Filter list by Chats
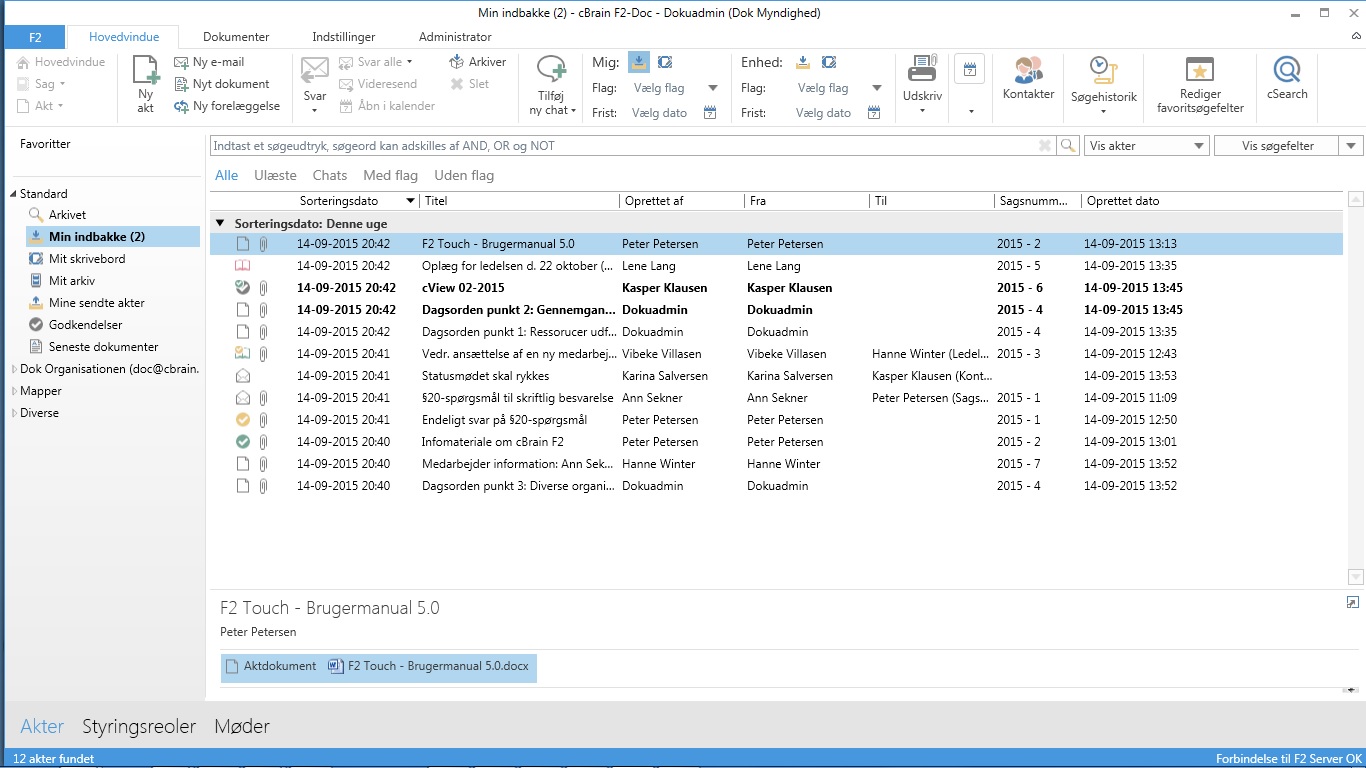 [330, 175]
